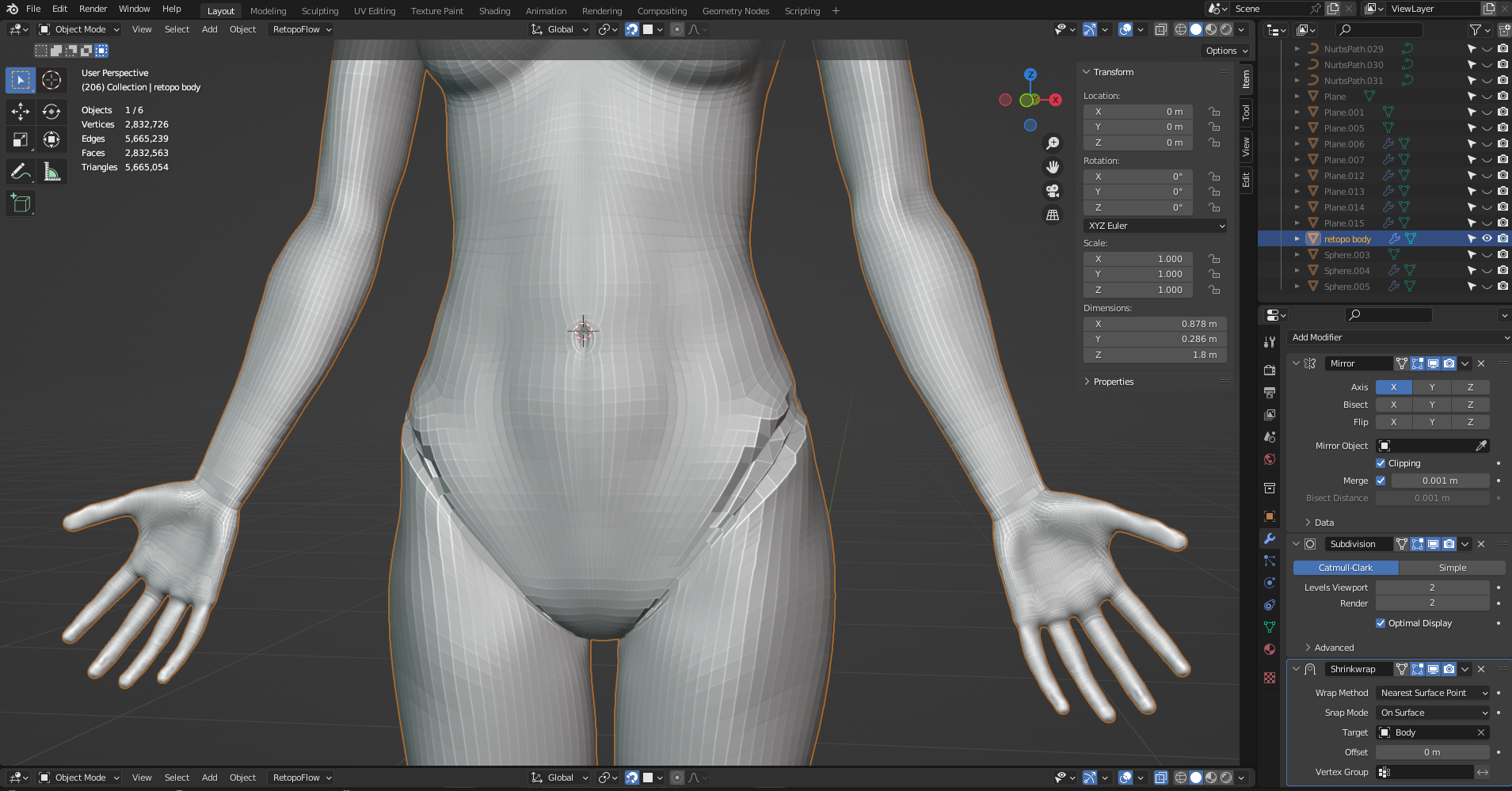Screen dimensions: 1512x791
Task: Disable the Mirror Clipping checkbox
Action: coord(1381,463)
